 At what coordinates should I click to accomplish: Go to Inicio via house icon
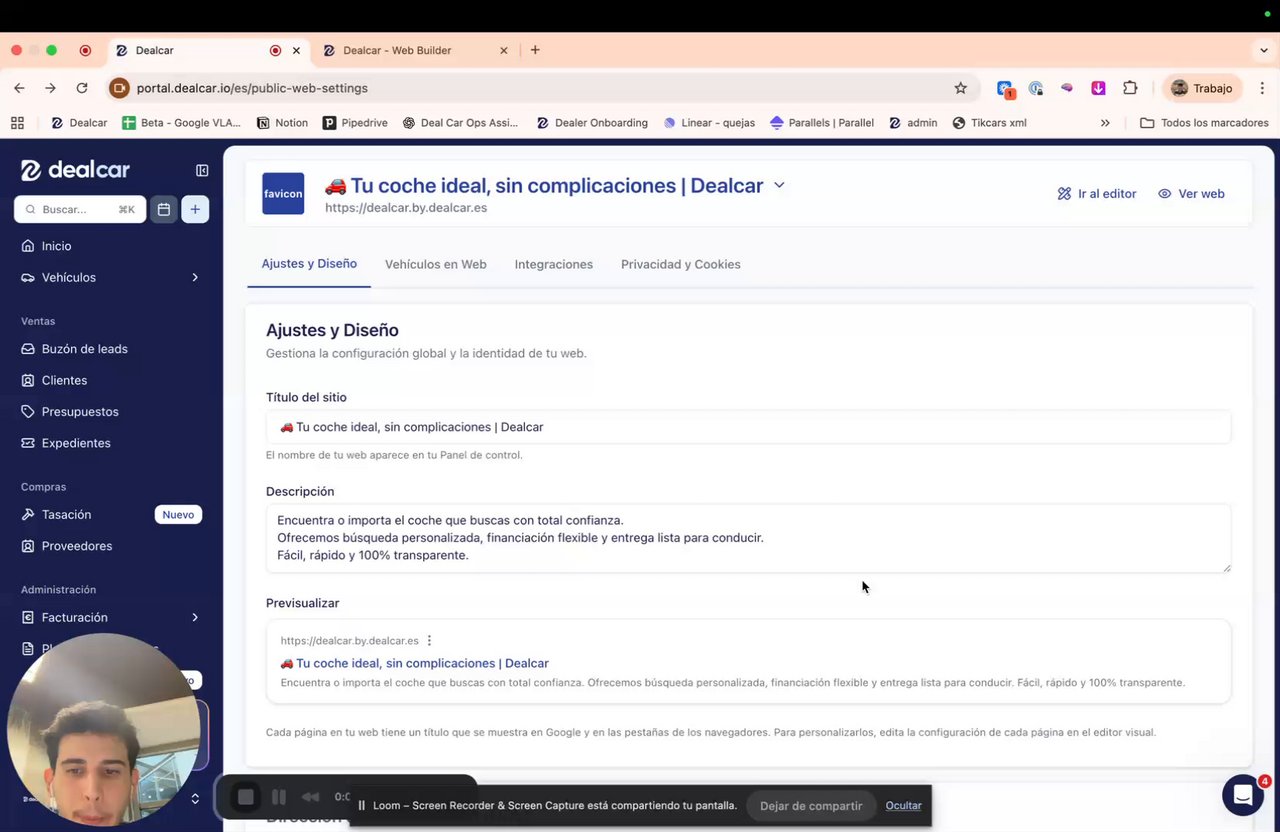pos(28,246)
